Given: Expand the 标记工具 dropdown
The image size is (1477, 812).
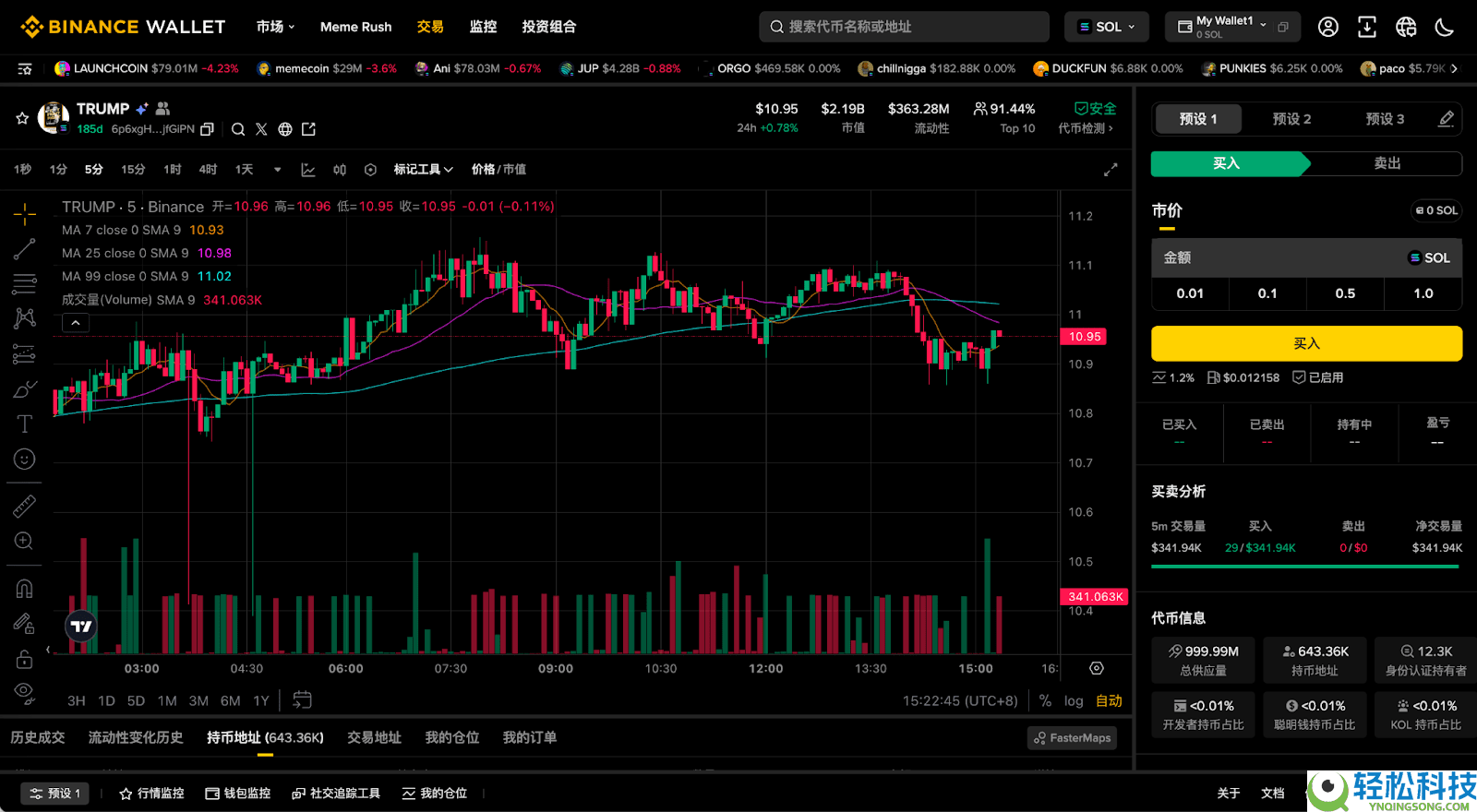Looking at the screenshot, I should (423, 170).
